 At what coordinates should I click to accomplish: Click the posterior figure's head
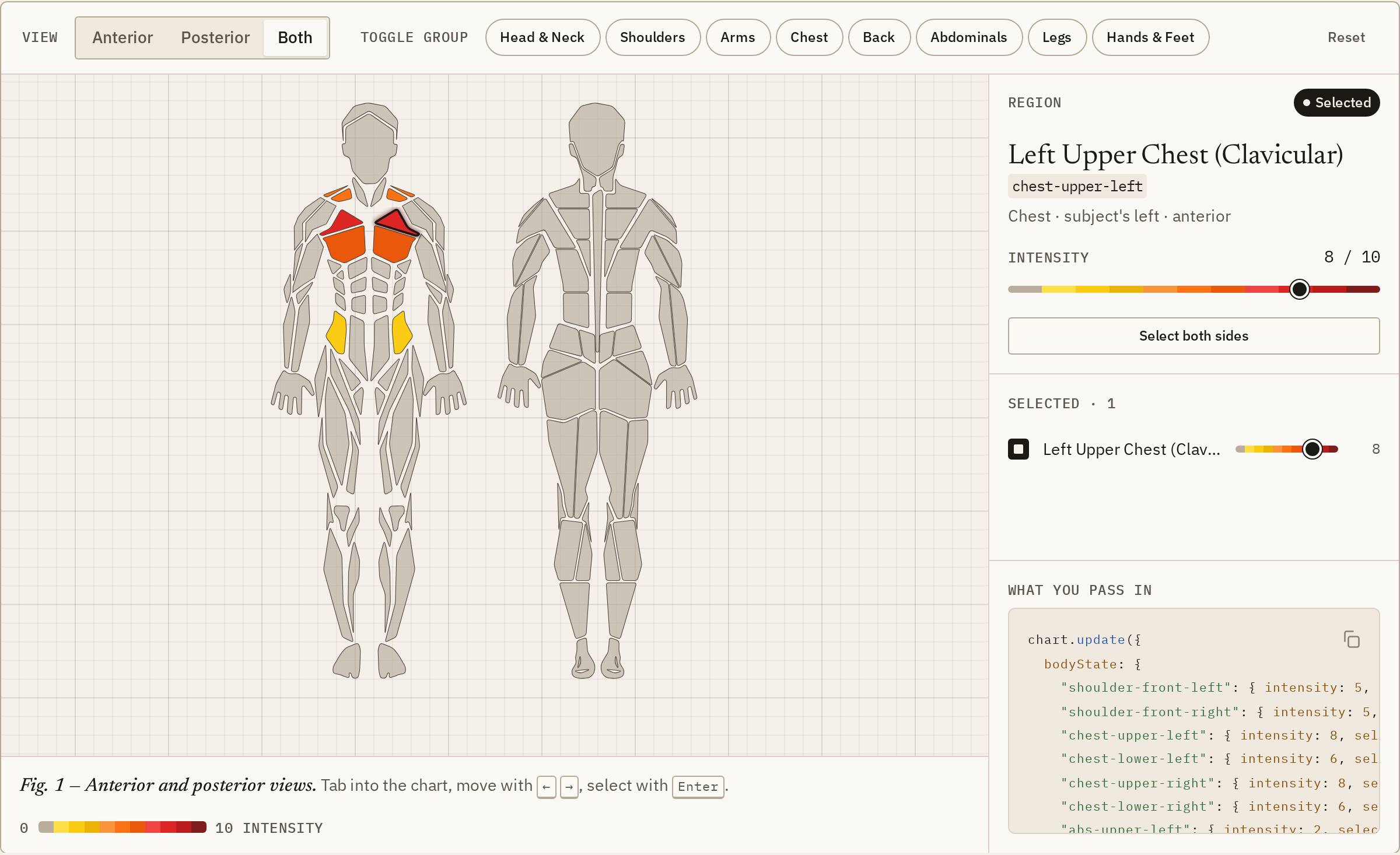click(x=596, y=140)
